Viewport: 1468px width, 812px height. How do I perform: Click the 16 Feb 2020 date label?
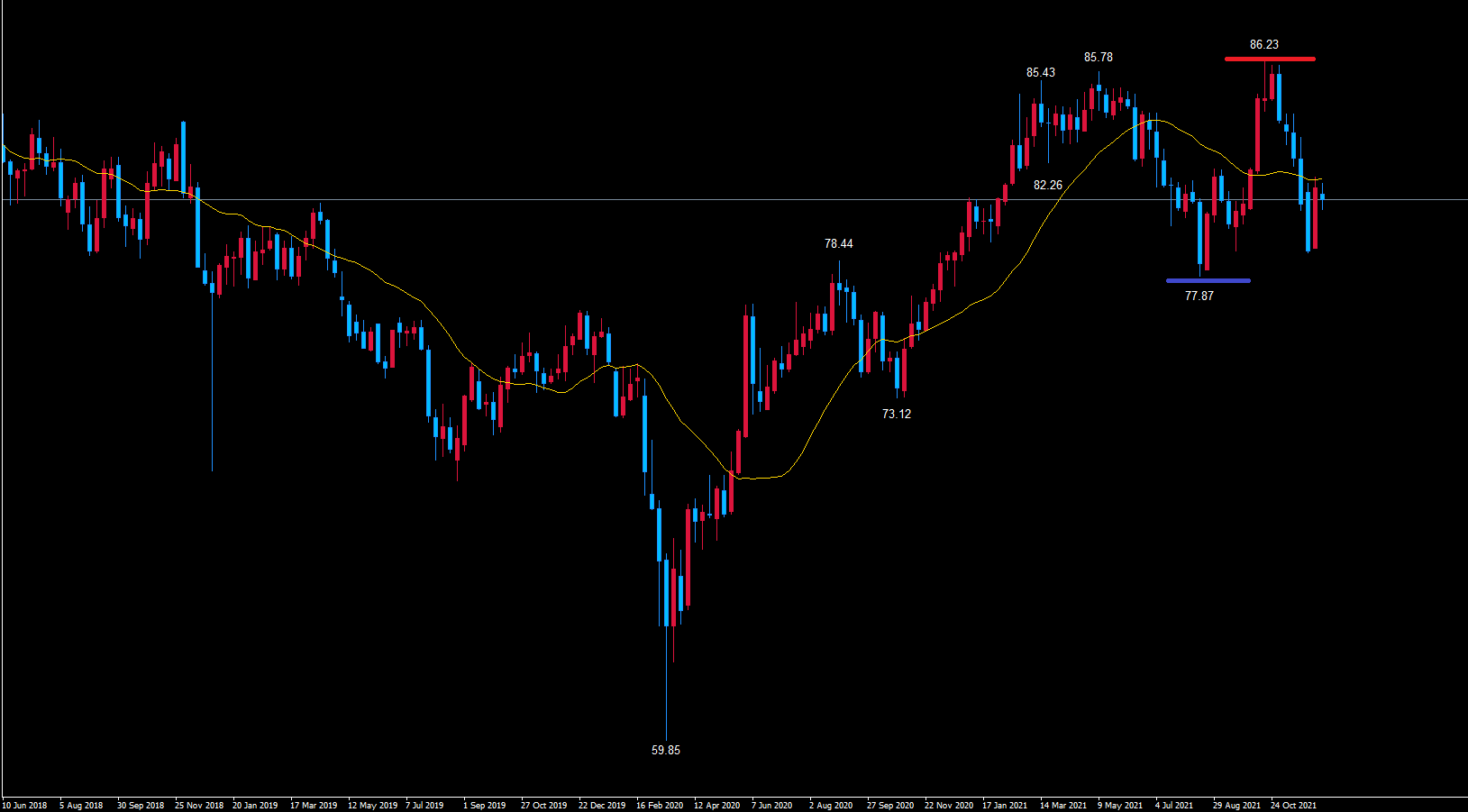[660, 805]
